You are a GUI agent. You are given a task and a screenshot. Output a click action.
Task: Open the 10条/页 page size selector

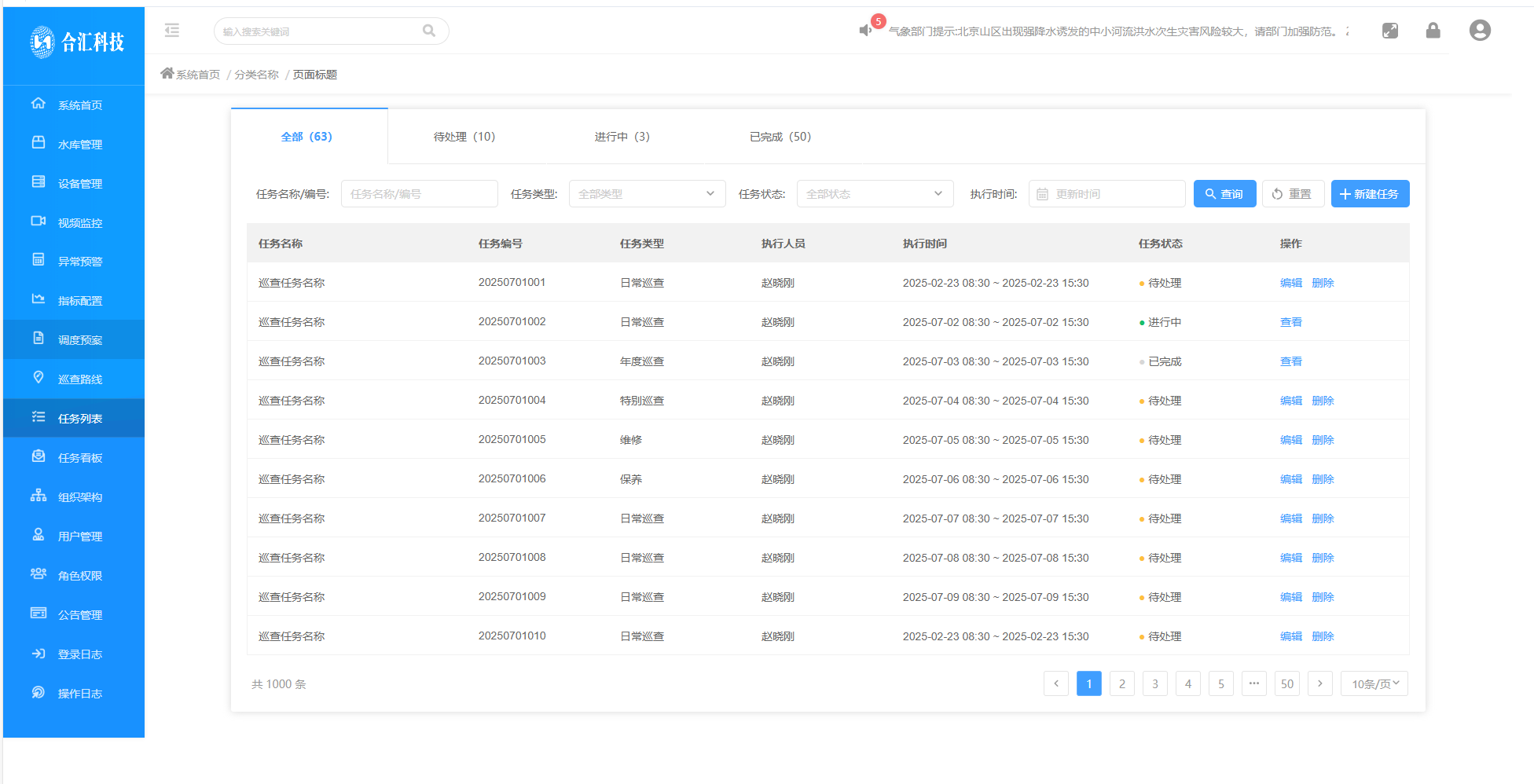tap(1374, 684)
